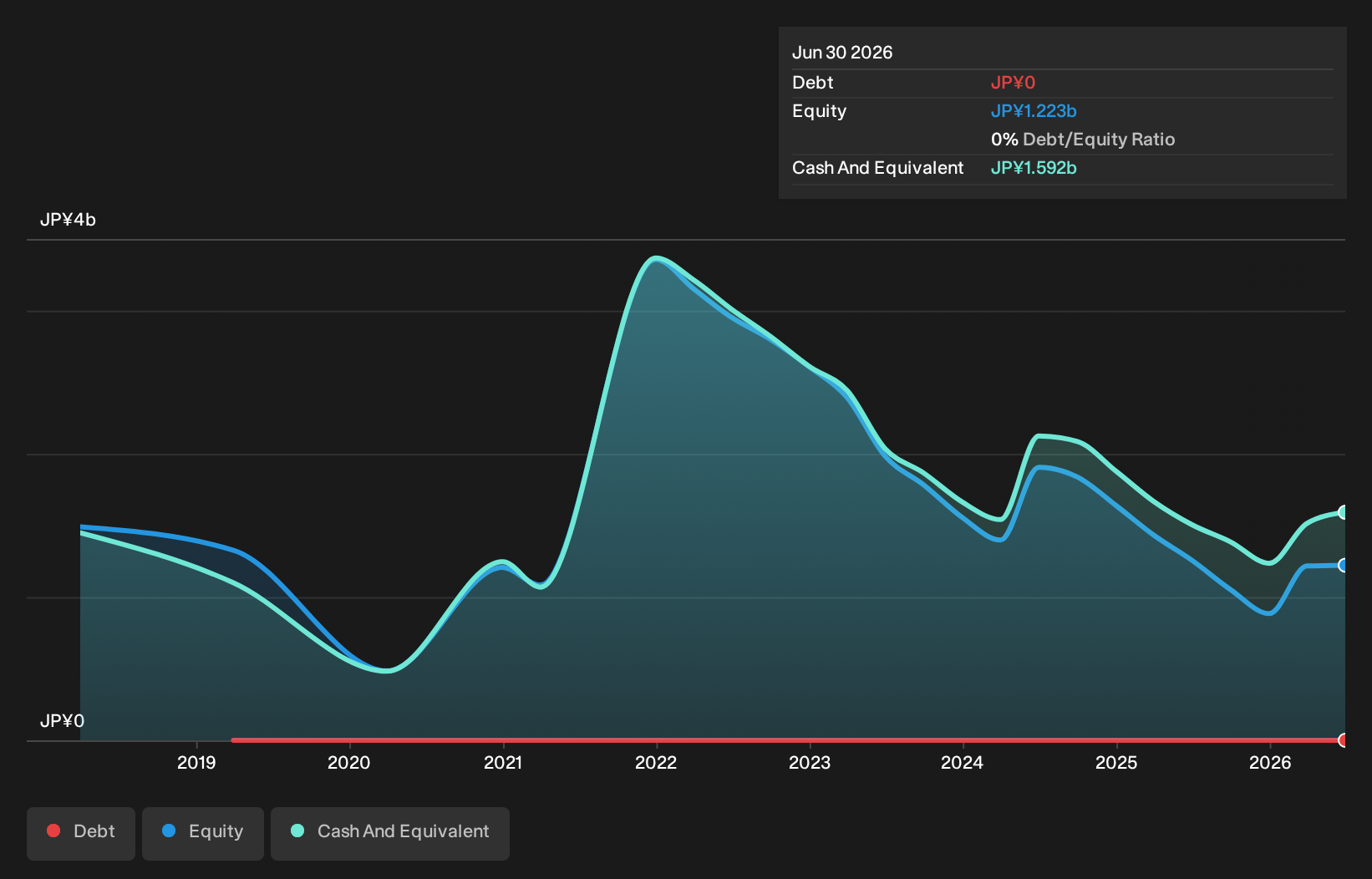Click the Cash And Equivalent tooltip label
The image size is (1372, 879).
(877, 168)
